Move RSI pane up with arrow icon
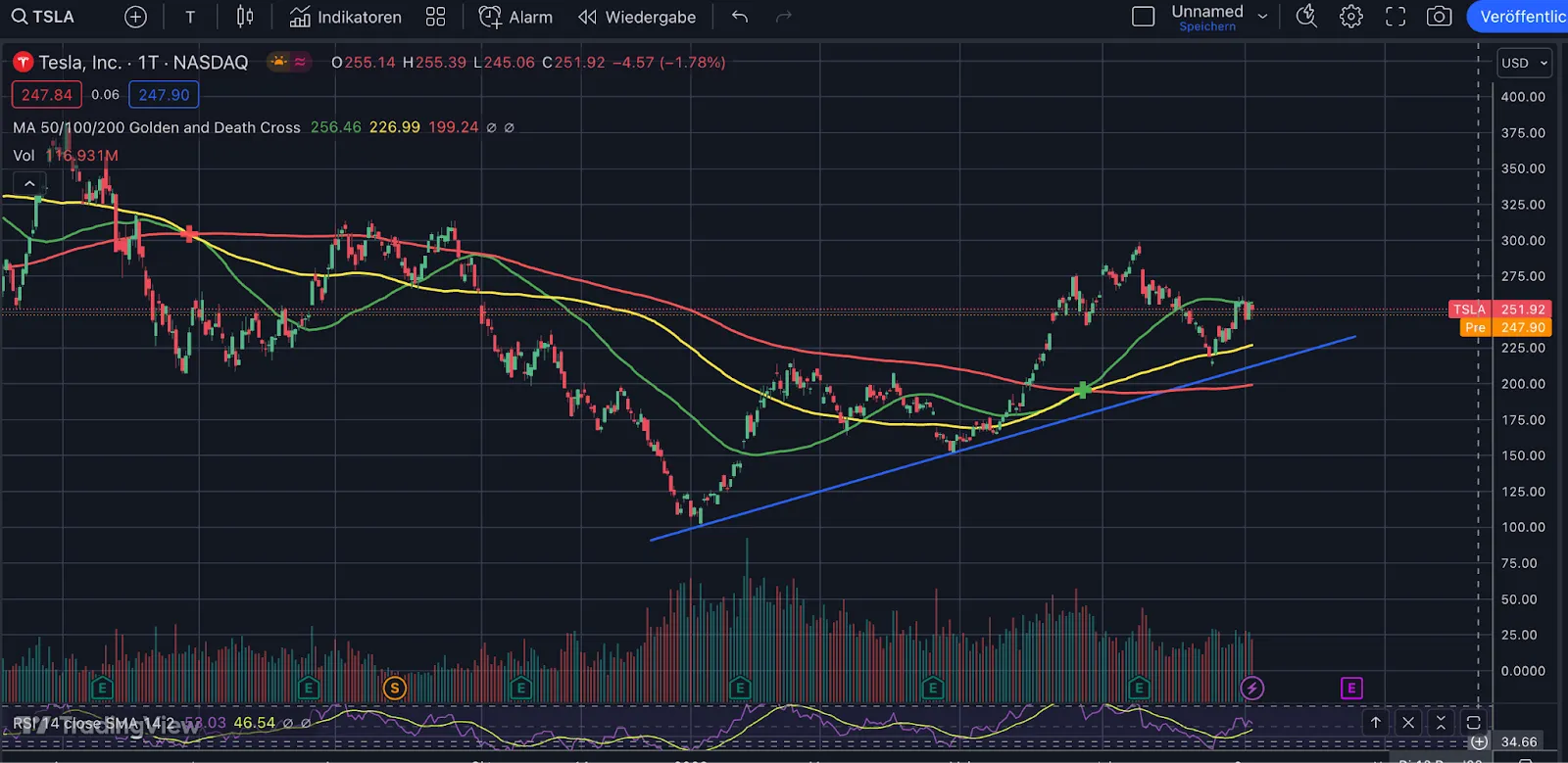The width and height of the screenshot is (1568, 763). (1376, 723)
